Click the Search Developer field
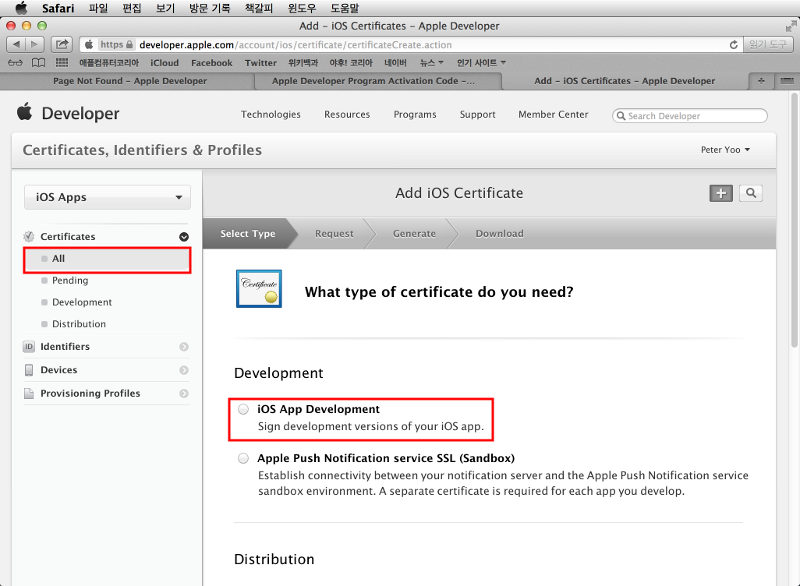 [x=689, y=116]
